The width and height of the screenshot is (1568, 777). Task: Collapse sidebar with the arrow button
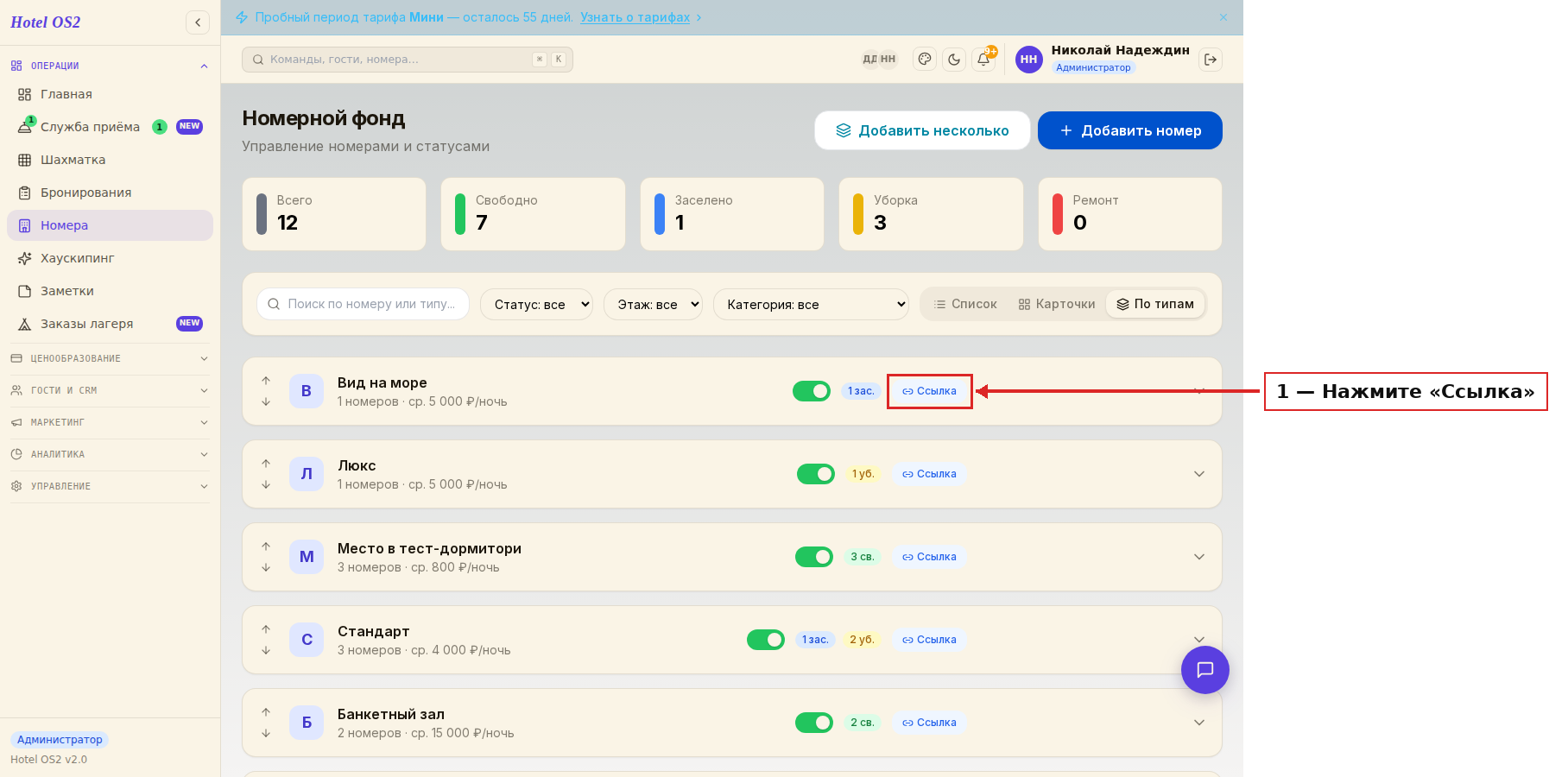(198, 22)
